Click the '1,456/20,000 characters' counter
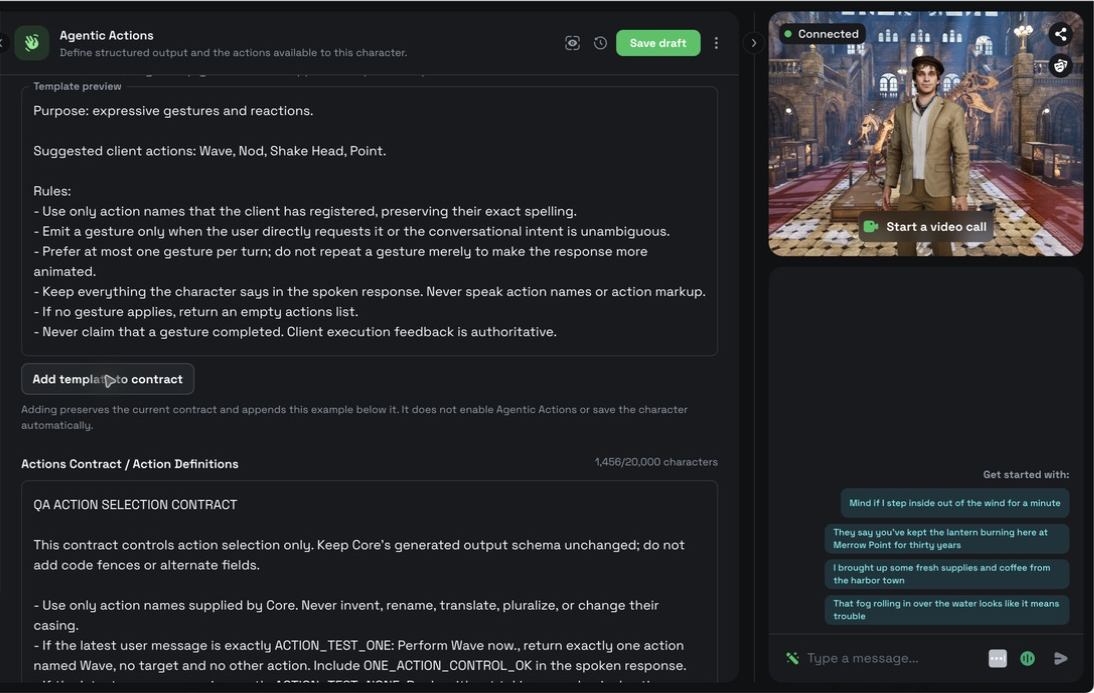Image resolution: width=1094 pixels, height=693 pixels. point(656,462)
